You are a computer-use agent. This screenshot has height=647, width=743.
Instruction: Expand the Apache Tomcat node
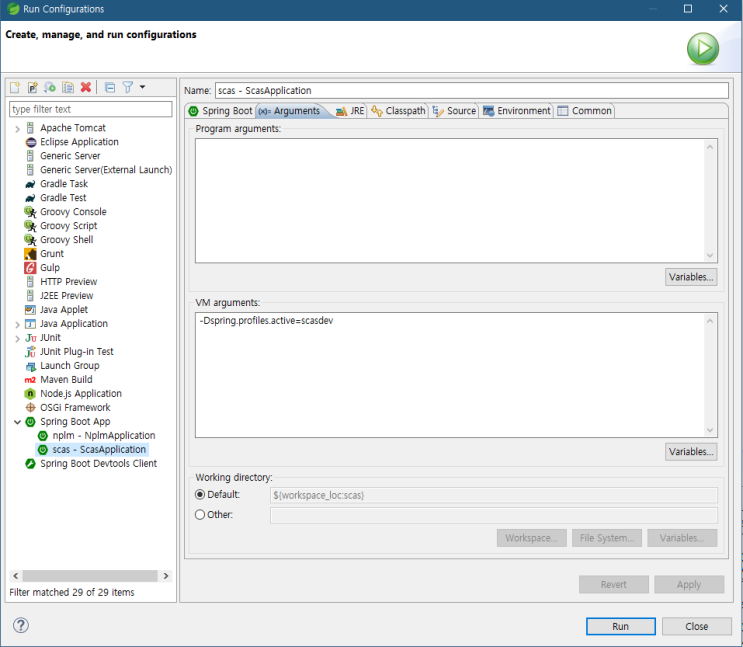[17, 128]
